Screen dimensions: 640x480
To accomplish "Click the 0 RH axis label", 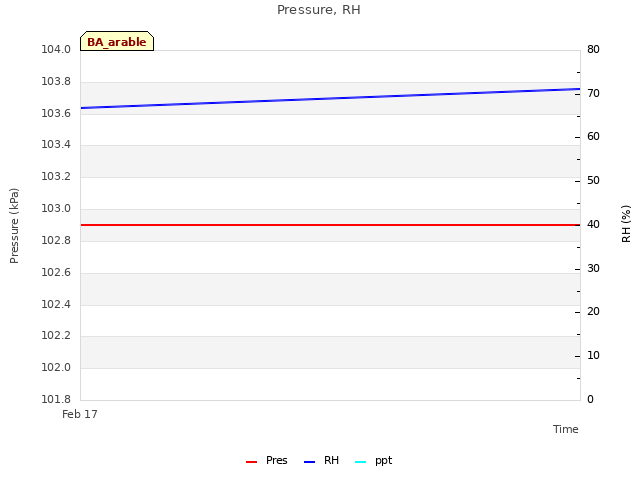I will (x=590, y=400).
